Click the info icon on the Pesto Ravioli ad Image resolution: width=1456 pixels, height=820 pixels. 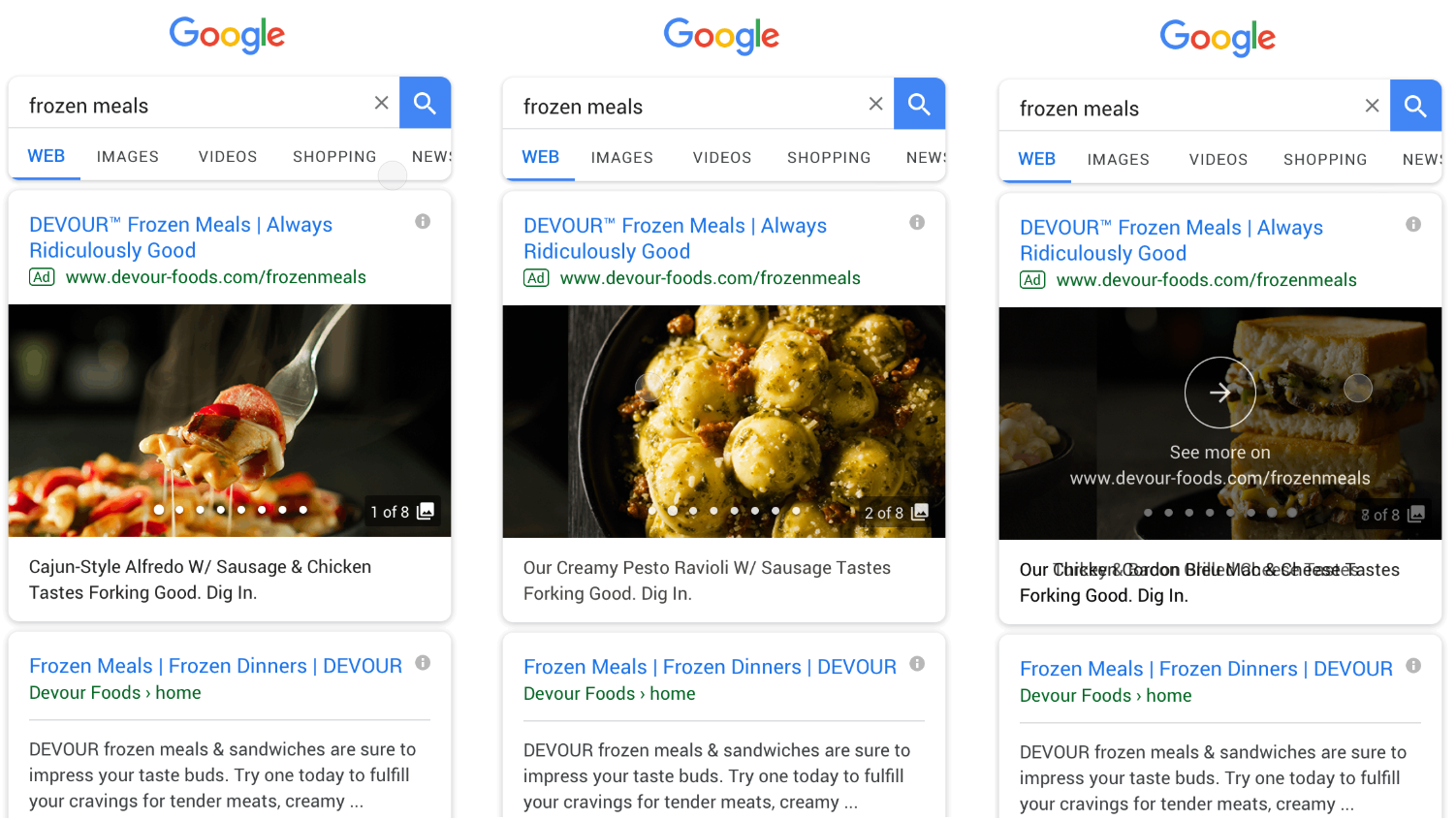pos(917,223)
